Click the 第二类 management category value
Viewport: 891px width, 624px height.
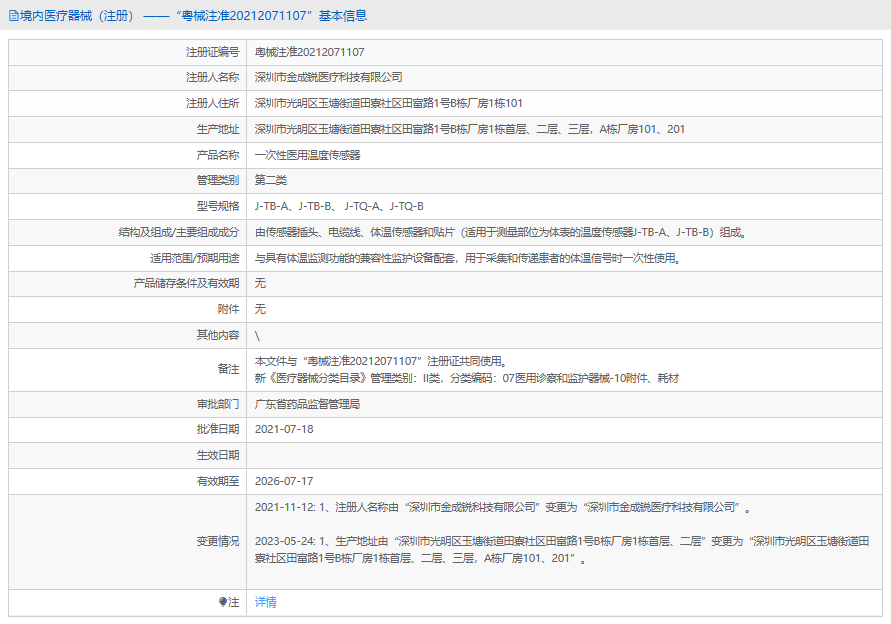point(270,180)
